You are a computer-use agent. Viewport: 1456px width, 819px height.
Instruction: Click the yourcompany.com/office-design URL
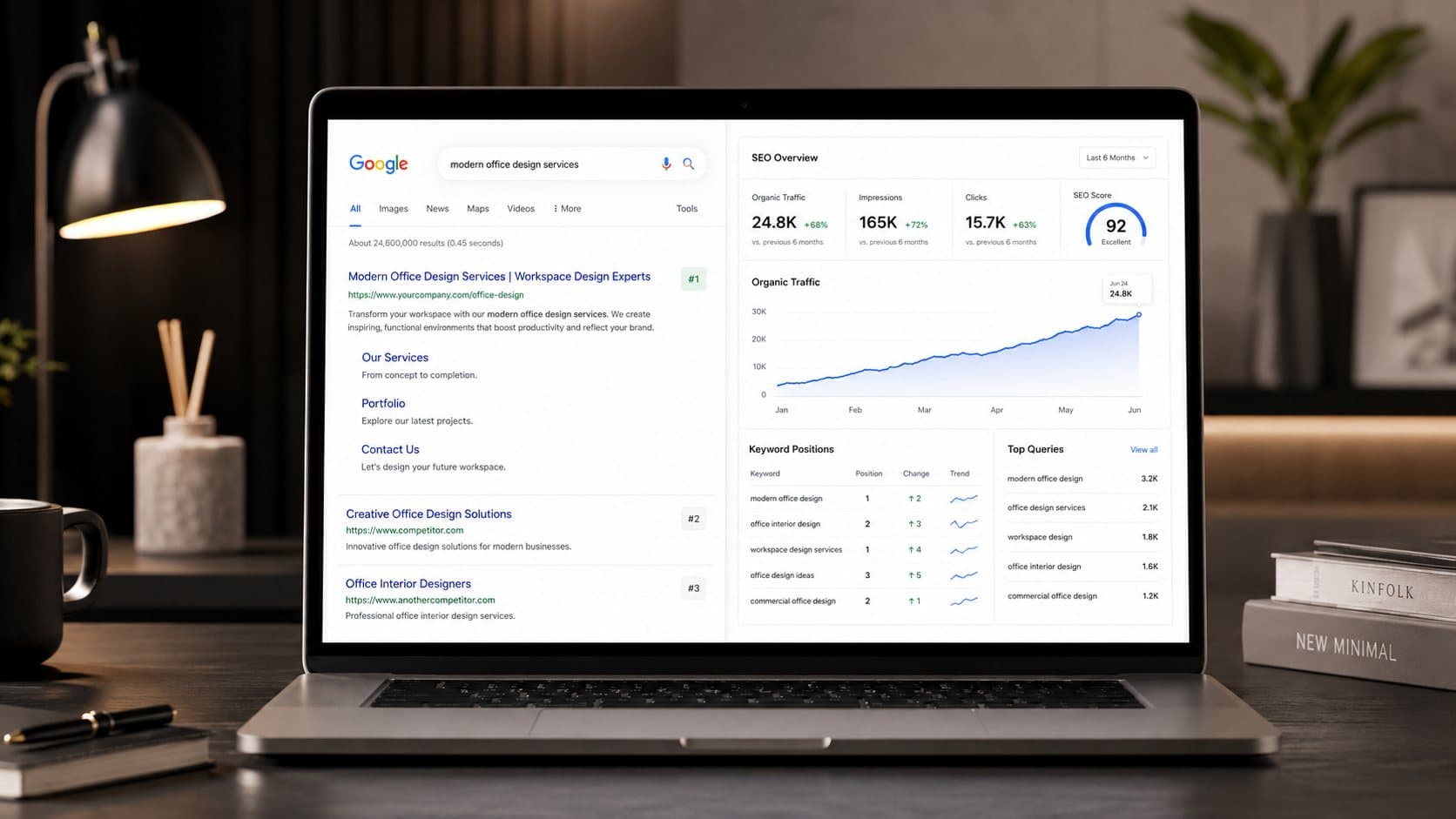(435, 295)
